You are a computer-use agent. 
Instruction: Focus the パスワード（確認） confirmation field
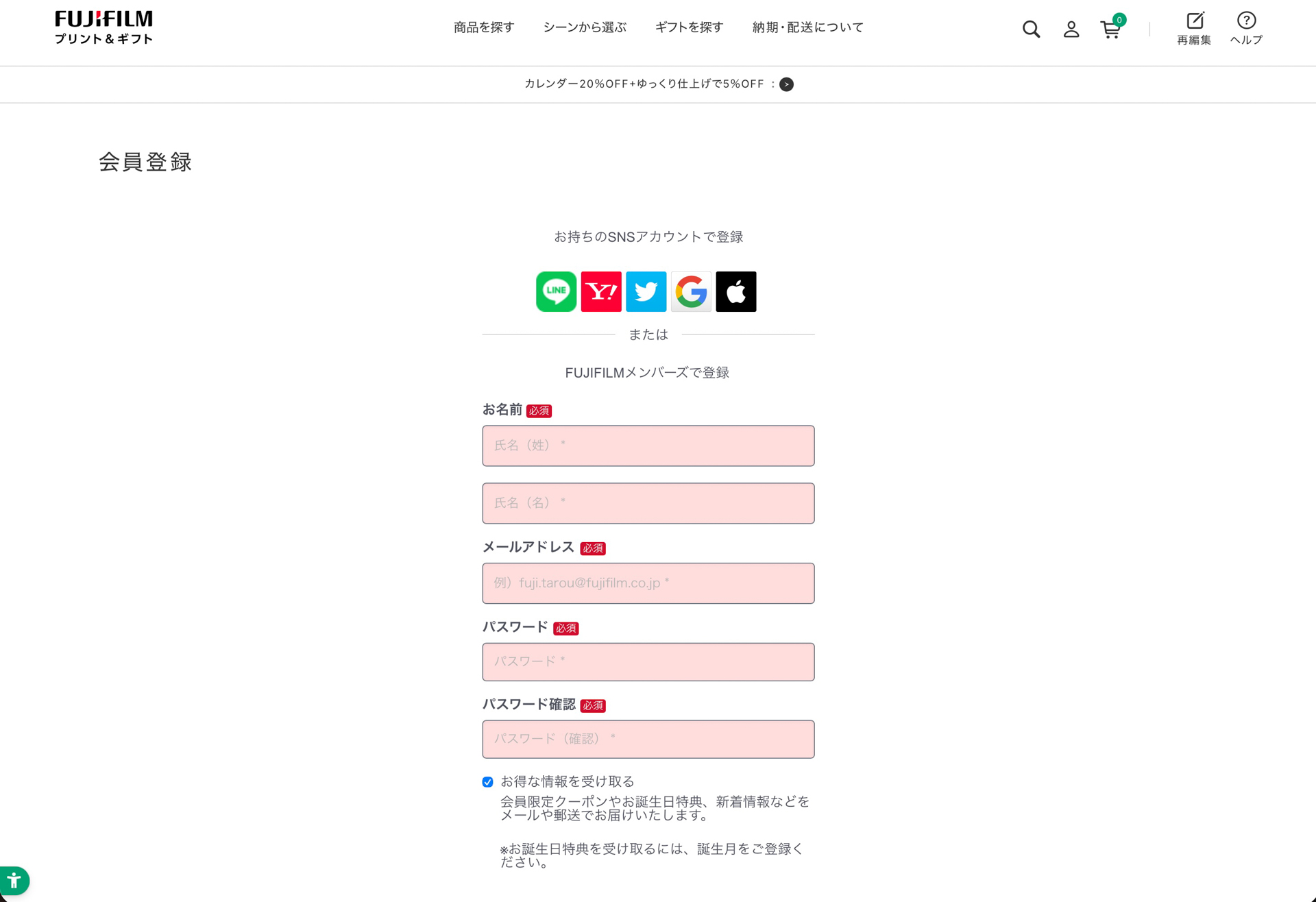point(648,739)
